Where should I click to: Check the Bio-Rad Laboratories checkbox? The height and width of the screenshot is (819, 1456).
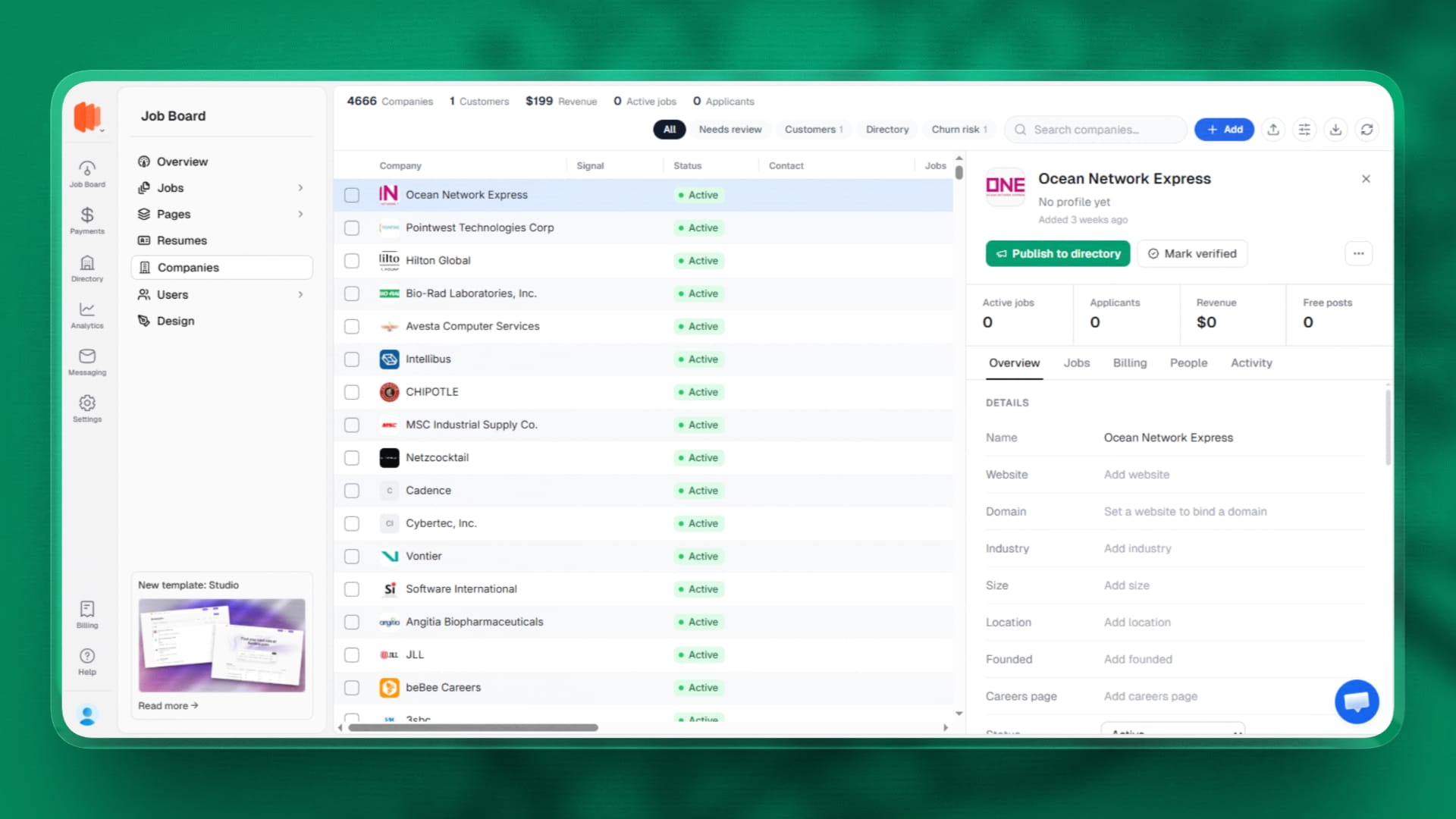coord(352,293)
